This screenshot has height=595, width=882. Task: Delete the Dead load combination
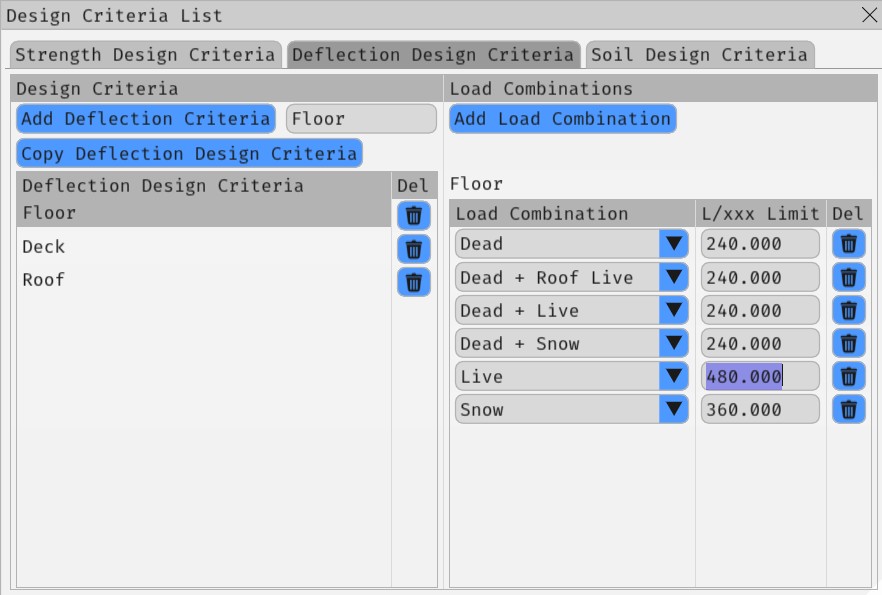coord(851,243)
